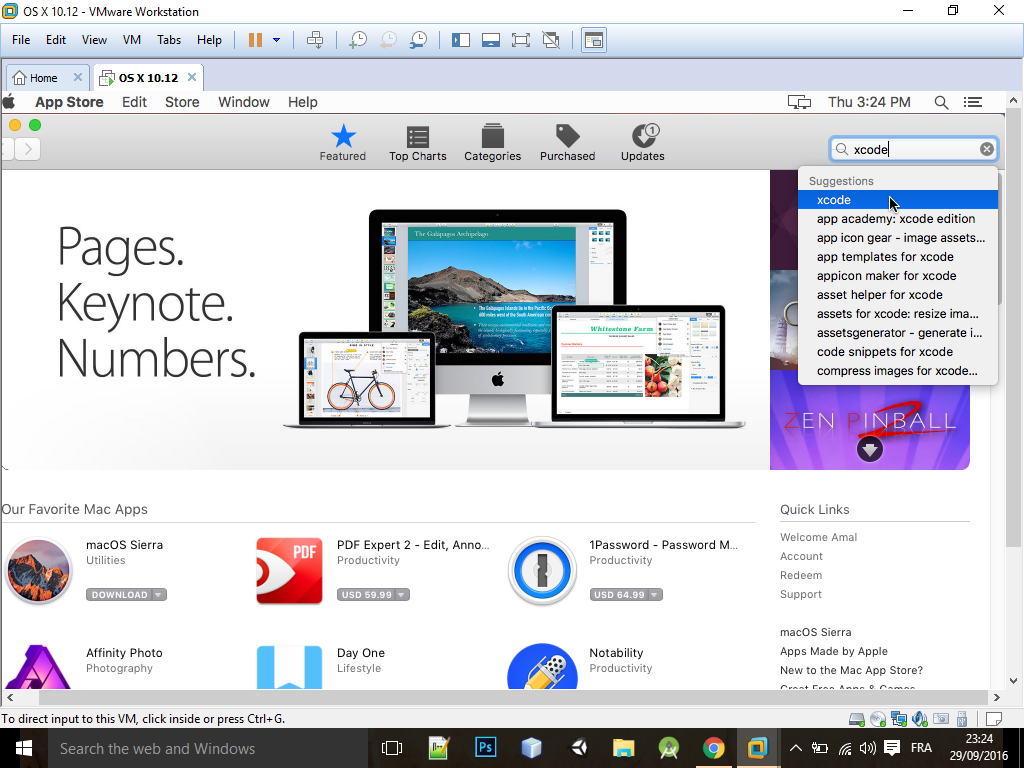Click the VMware sound card status icon
The height and width of the screenshot is (768, 1024).
(920, 719)
